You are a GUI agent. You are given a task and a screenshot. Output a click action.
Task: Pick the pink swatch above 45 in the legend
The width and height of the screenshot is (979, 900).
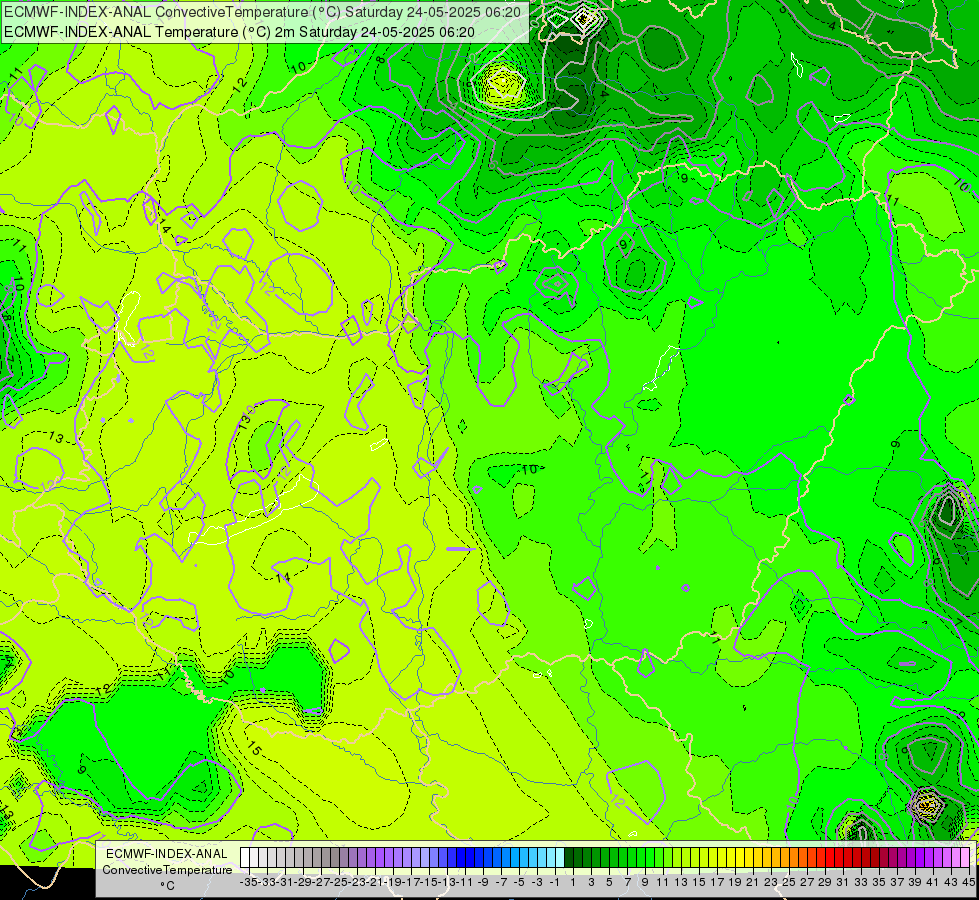click(965, 857)
